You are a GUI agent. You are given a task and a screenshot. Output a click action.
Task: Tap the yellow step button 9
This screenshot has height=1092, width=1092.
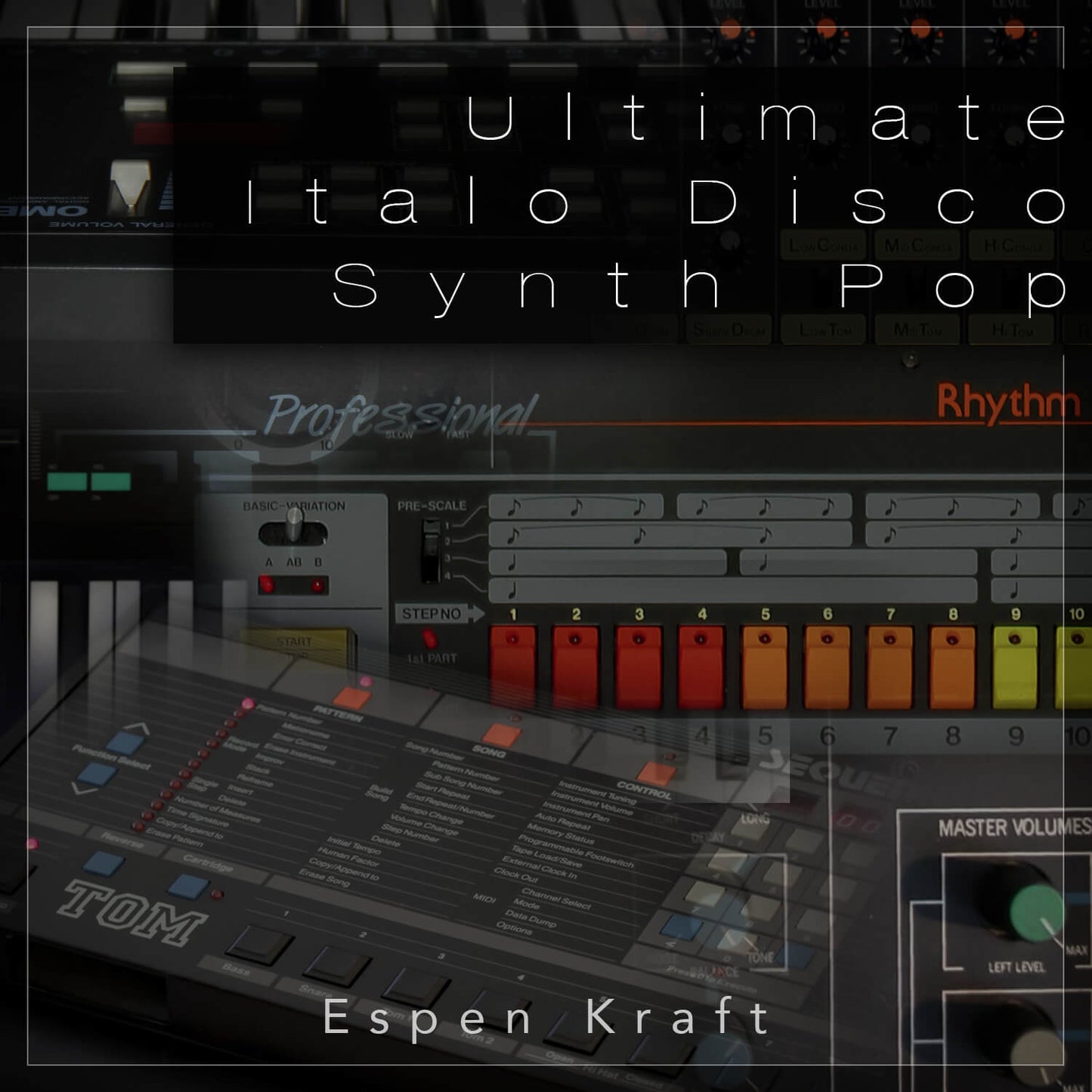click(x=1016, y=667)
